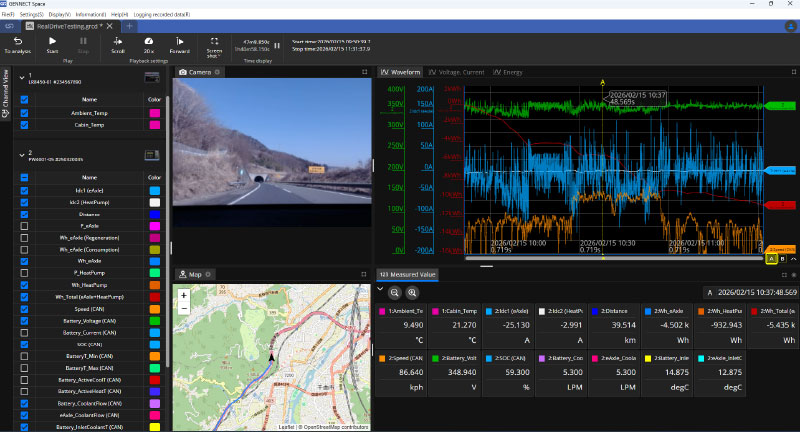Viewport: 800px width, 432px height.
Task: Click the Cabin_Temp magenta color swatch
Action: click(x=154, y=126)
